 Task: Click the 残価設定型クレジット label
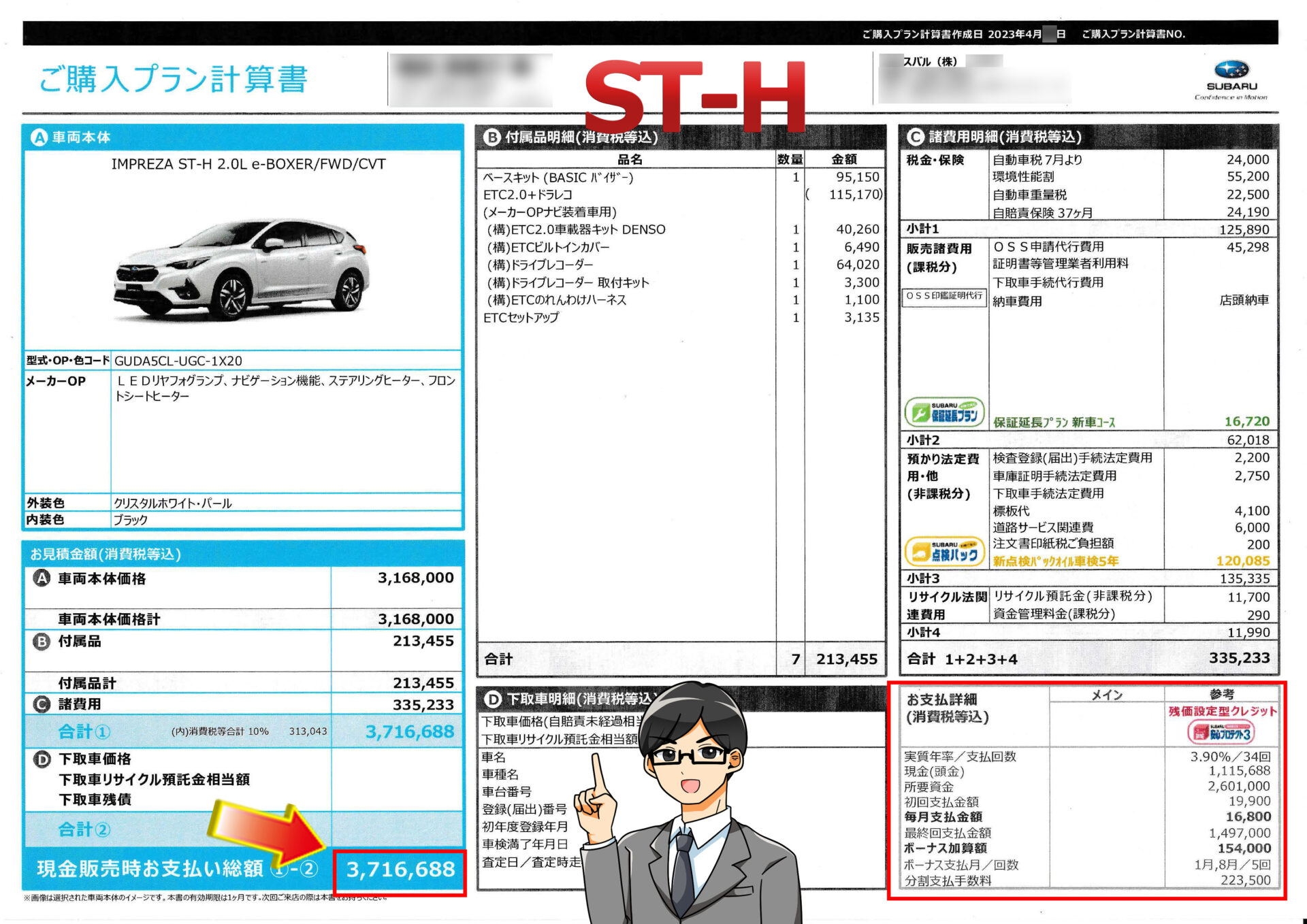(1223, 711)
